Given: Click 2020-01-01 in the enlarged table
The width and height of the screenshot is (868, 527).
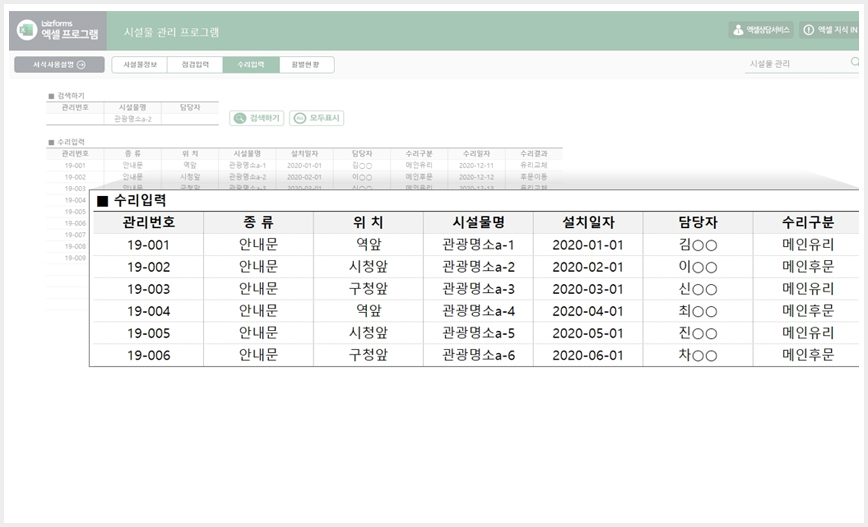Looking at the screenshot, I should click(x=588, y=245).
